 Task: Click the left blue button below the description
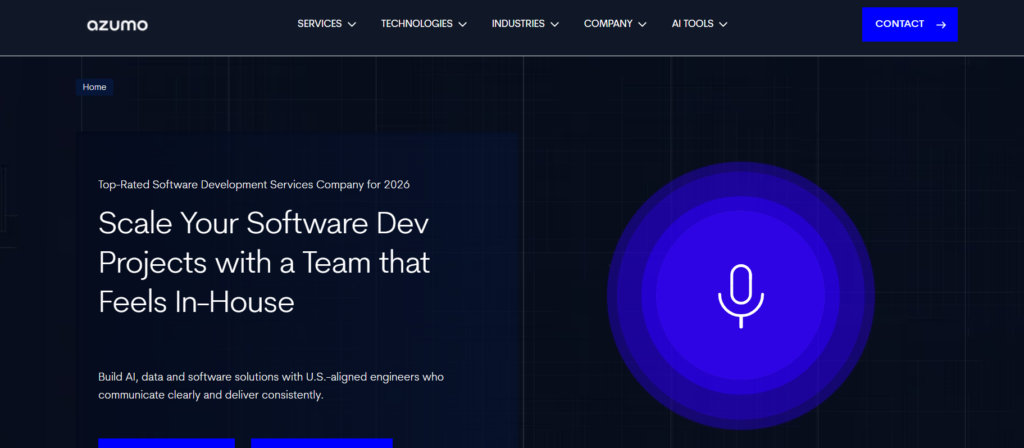tap(166, 442)
